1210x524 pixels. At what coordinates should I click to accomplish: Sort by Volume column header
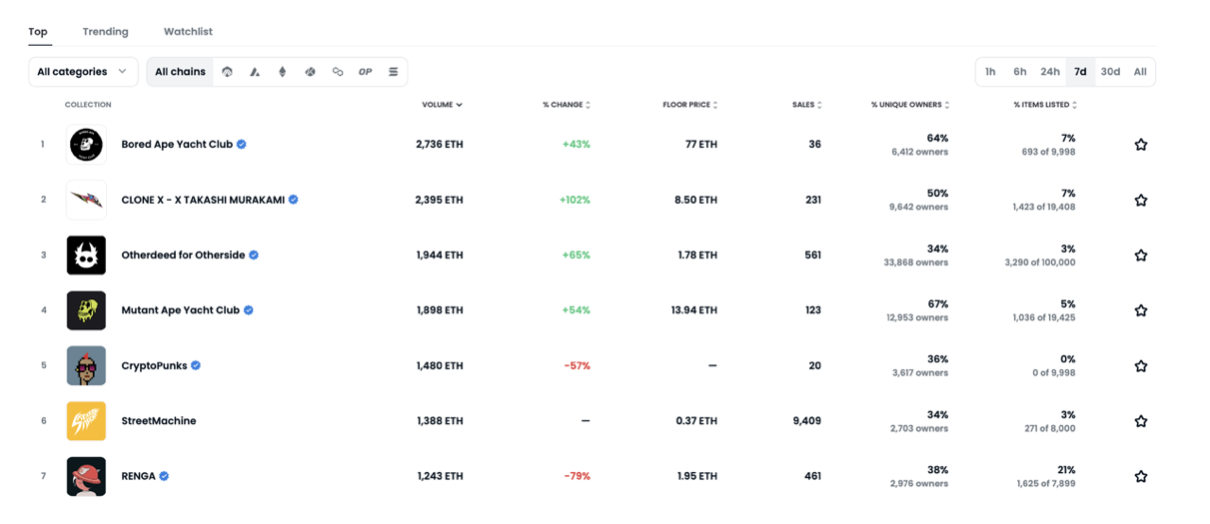(x=442, y=105)
